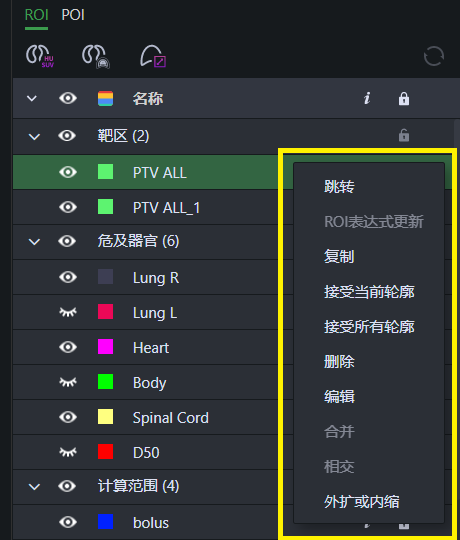Toggle visibility of Heart ROI
Image resolution: width=460 pixels, height=540 pixels.
tap(68, 347)
